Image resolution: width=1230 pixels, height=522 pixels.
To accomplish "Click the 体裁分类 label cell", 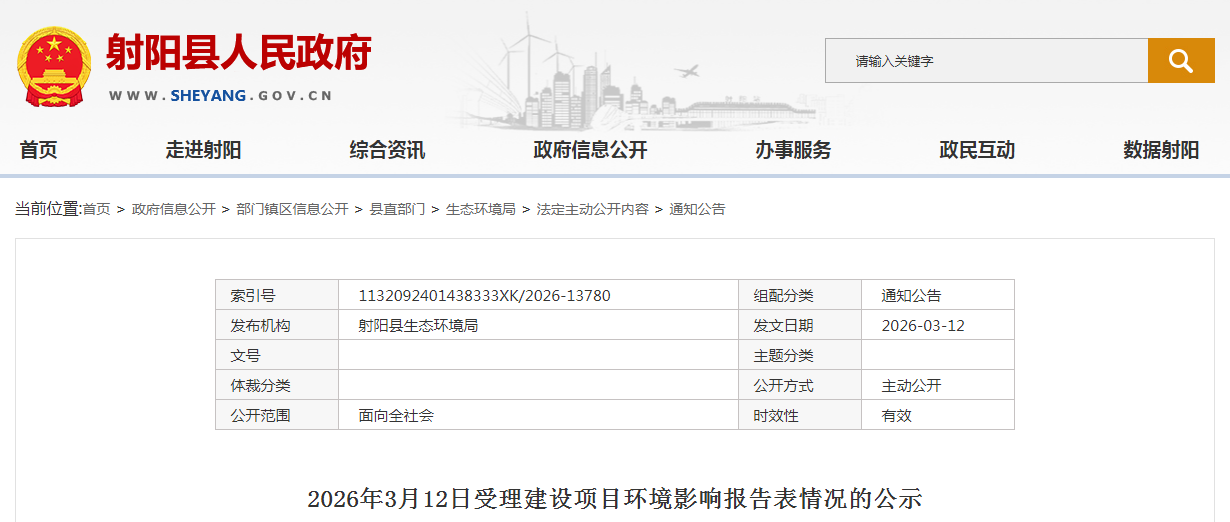I will point(277,385).
